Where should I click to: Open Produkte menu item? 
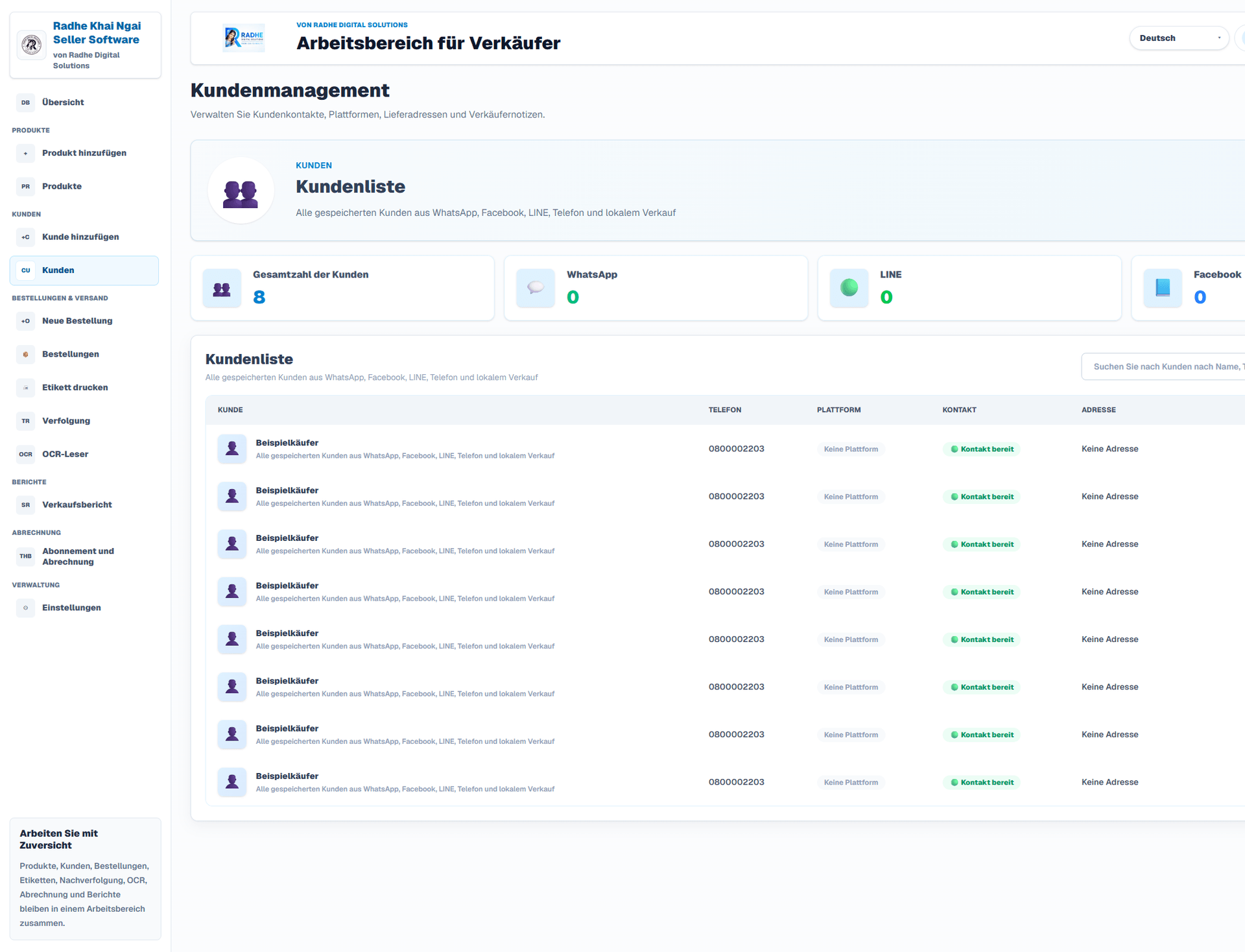click(x=84, y=187)
